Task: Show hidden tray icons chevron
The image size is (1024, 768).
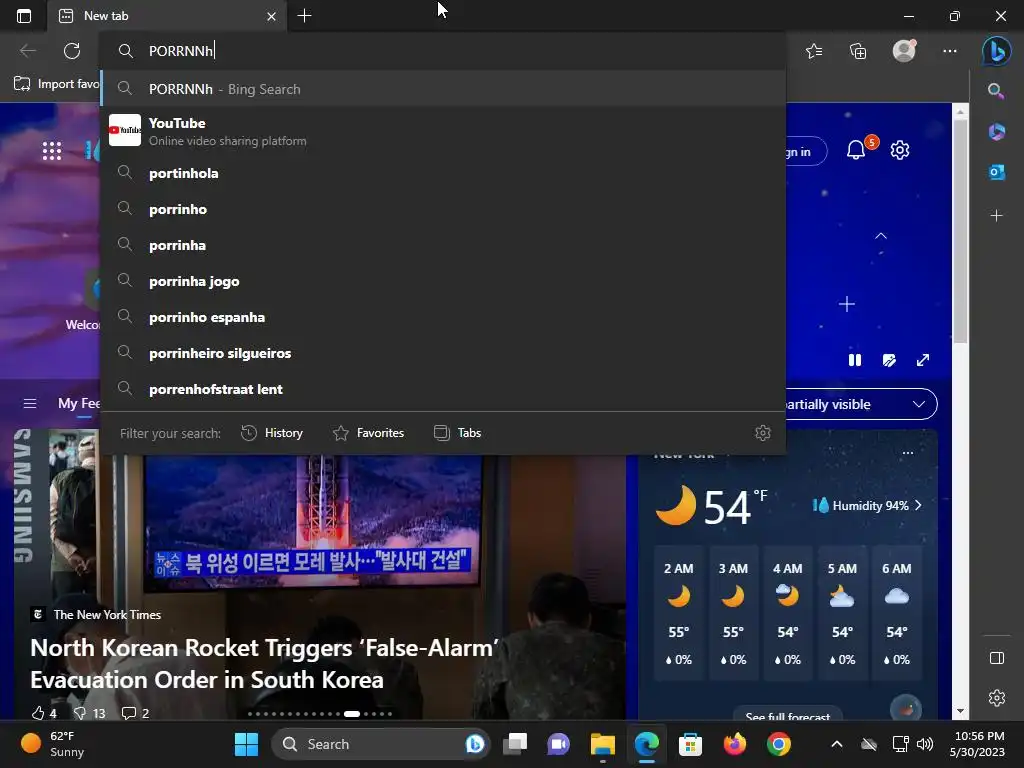Action: [x=837, y=744]
